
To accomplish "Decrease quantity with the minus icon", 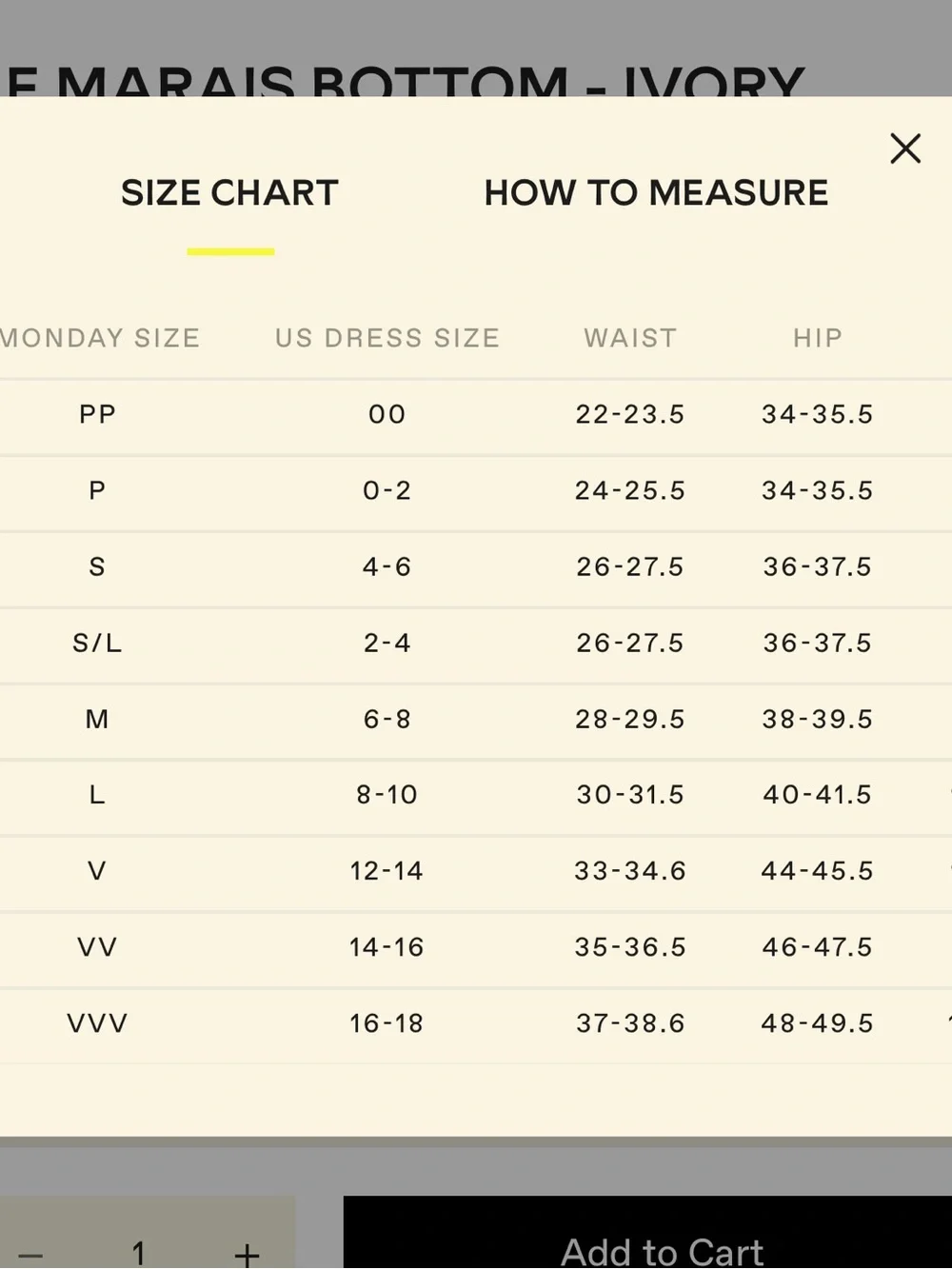I will point(30,1255).
